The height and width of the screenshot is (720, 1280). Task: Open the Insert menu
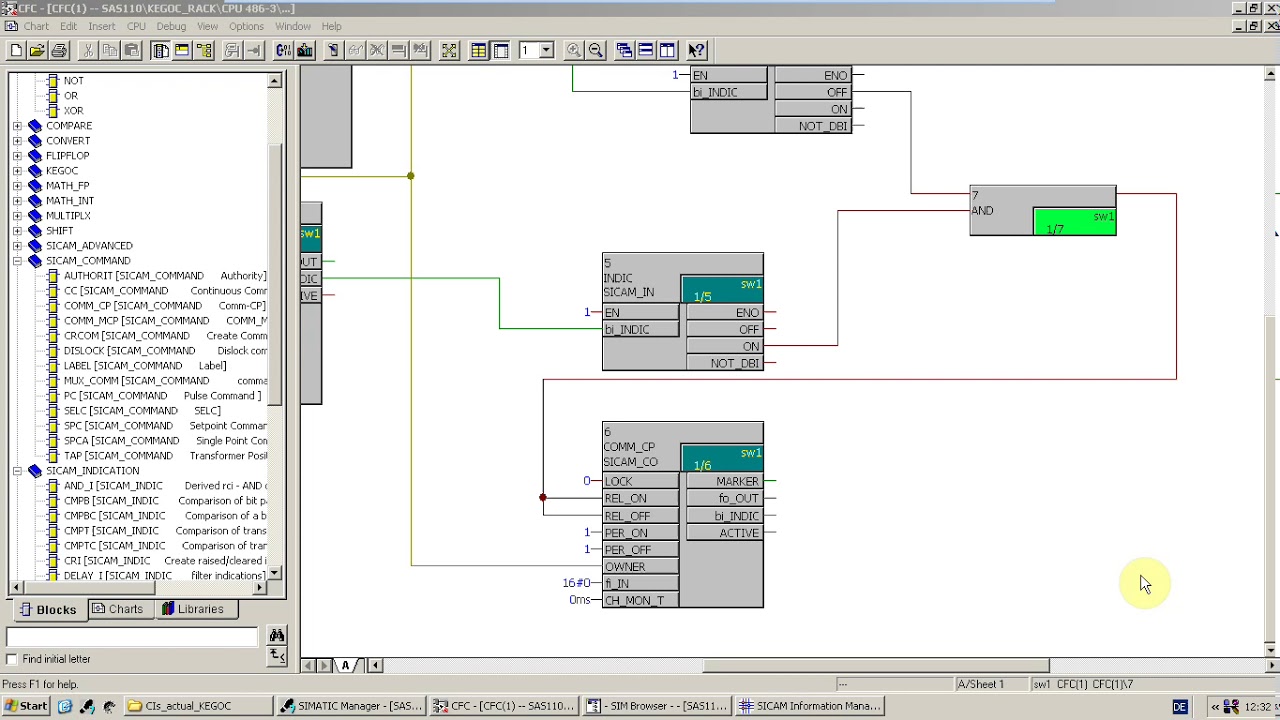(101, 26)
